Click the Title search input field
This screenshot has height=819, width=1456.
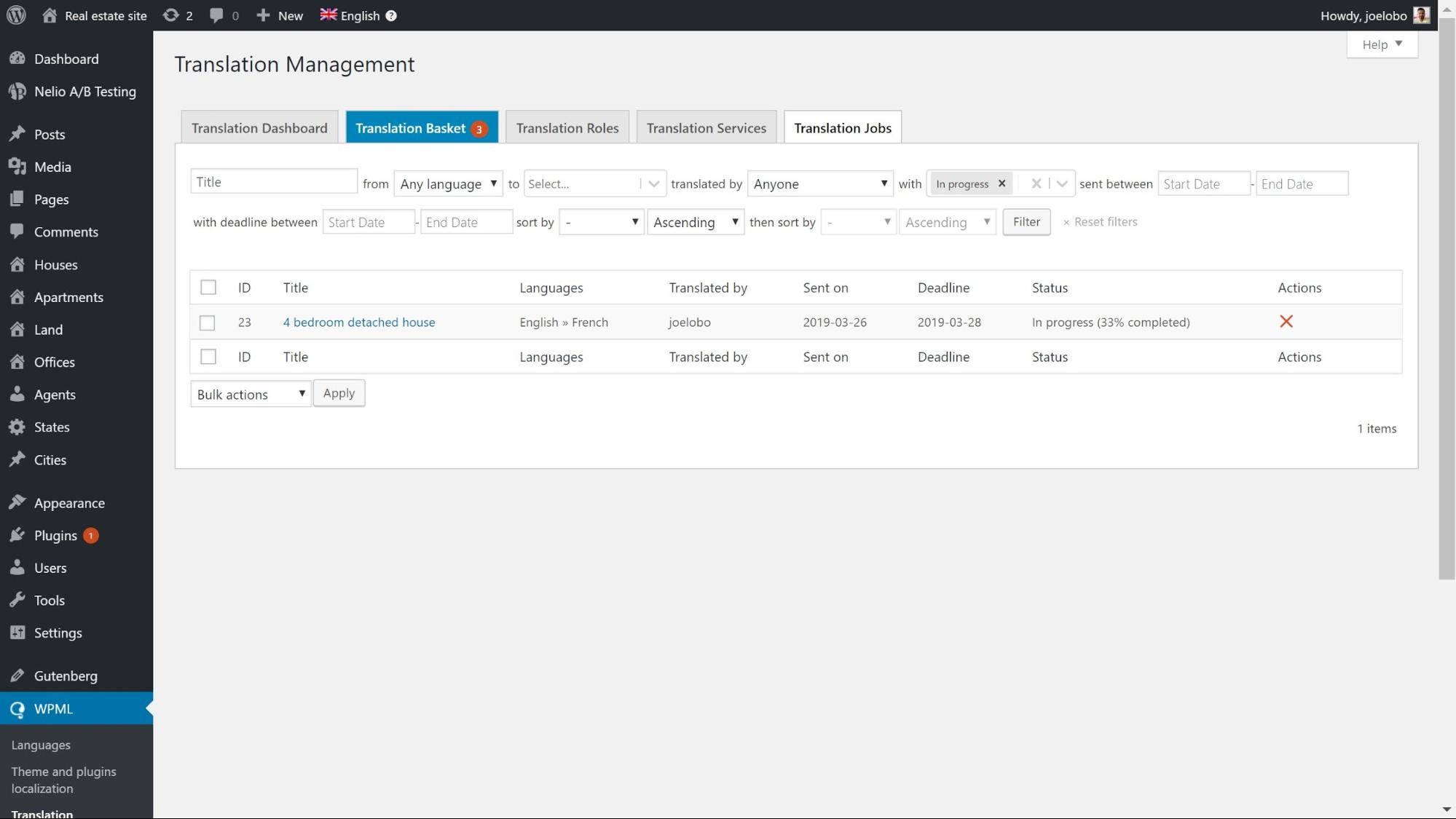(x=273, y=182)
